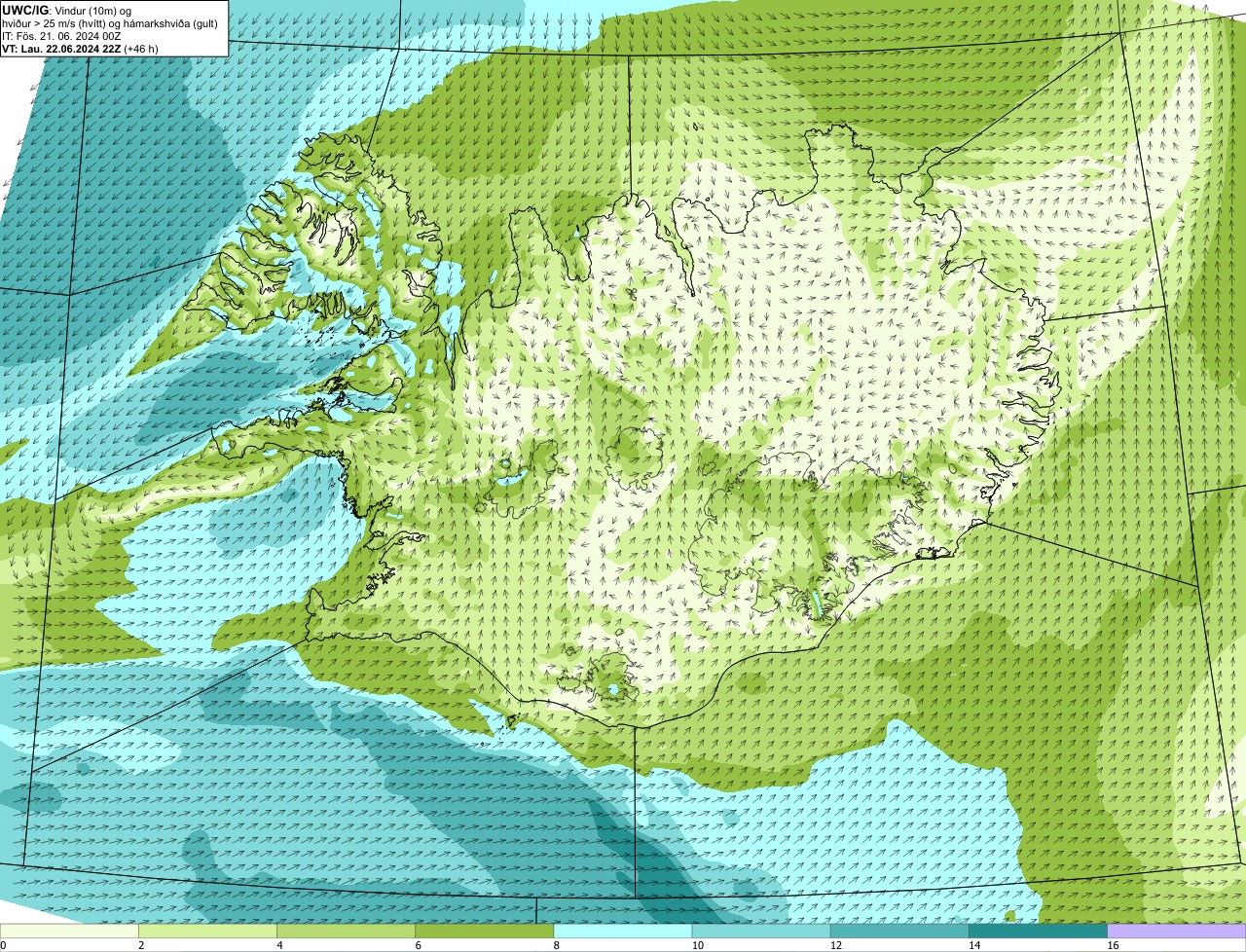Click the light cyan 8–10 m/s legend swatch
This screenshot has height=952, width=1246.
(623, 932)
